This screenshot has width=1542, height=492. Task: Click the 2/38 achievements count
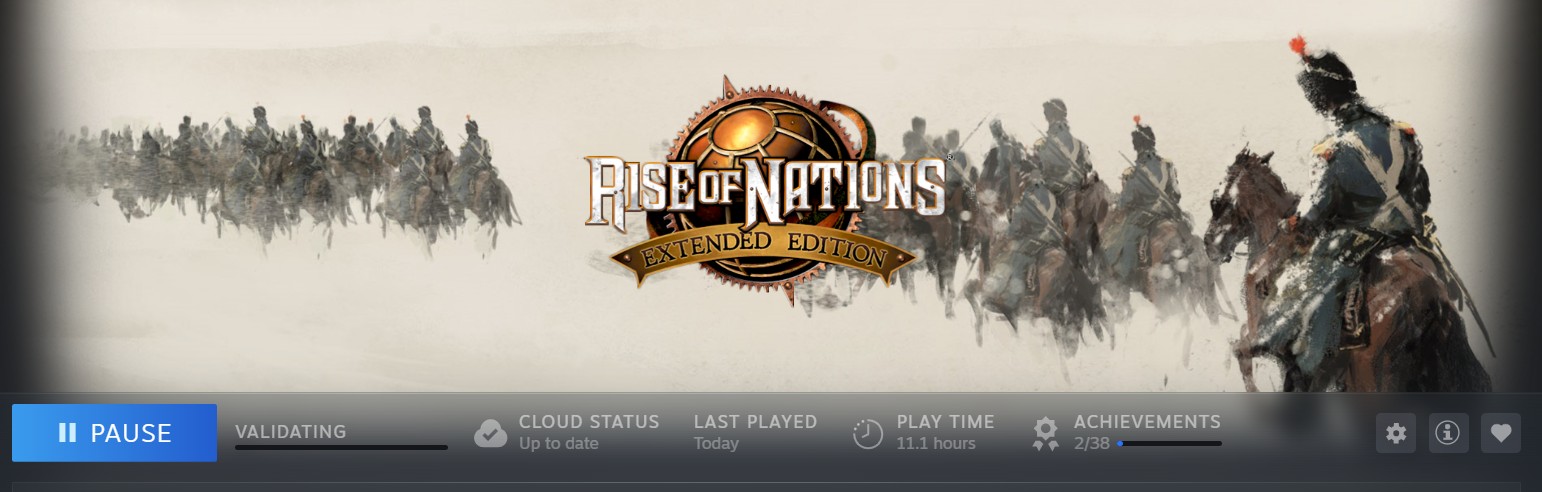[1092, 443]
